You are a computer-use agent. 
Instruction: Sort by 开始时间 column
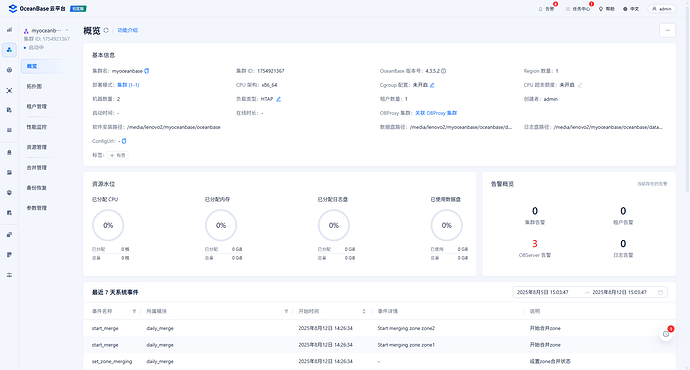click(x=364, y=311)
